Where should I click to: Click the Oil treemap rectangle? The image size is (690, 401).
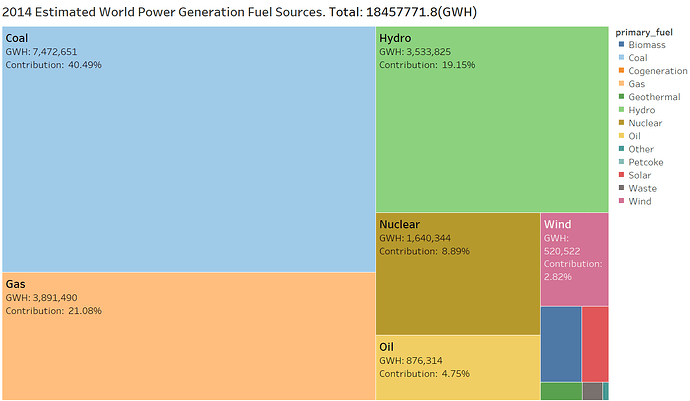pyautogui.click(x=458, y=368)
